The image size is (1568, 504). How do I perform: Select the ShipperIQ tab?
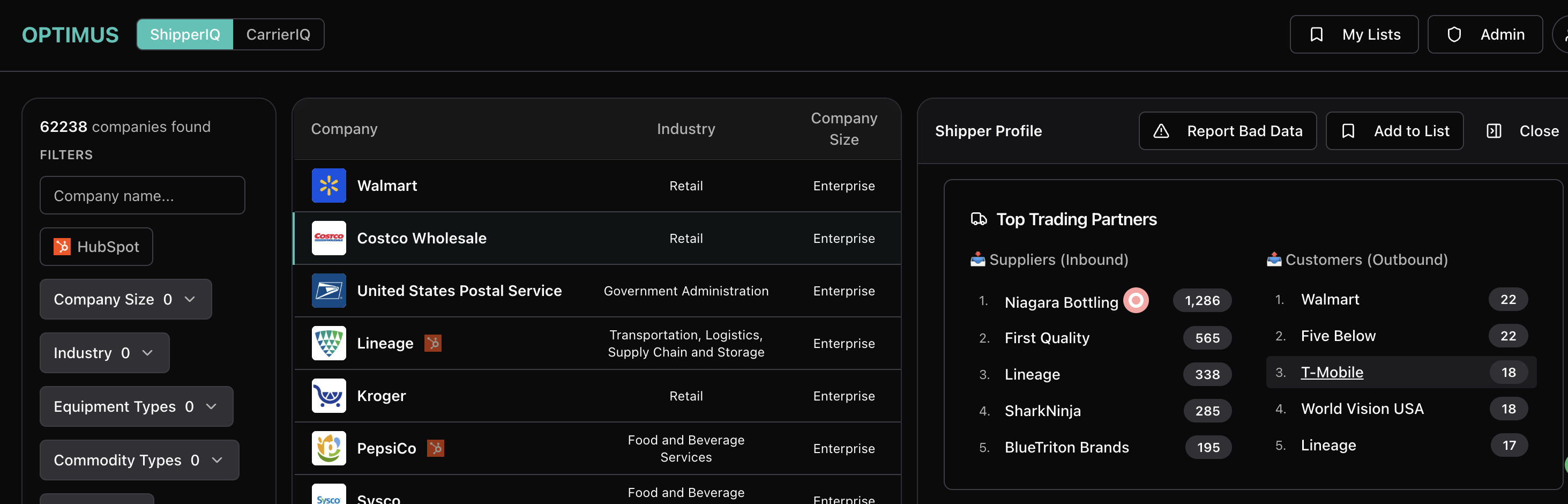[184, 34]
